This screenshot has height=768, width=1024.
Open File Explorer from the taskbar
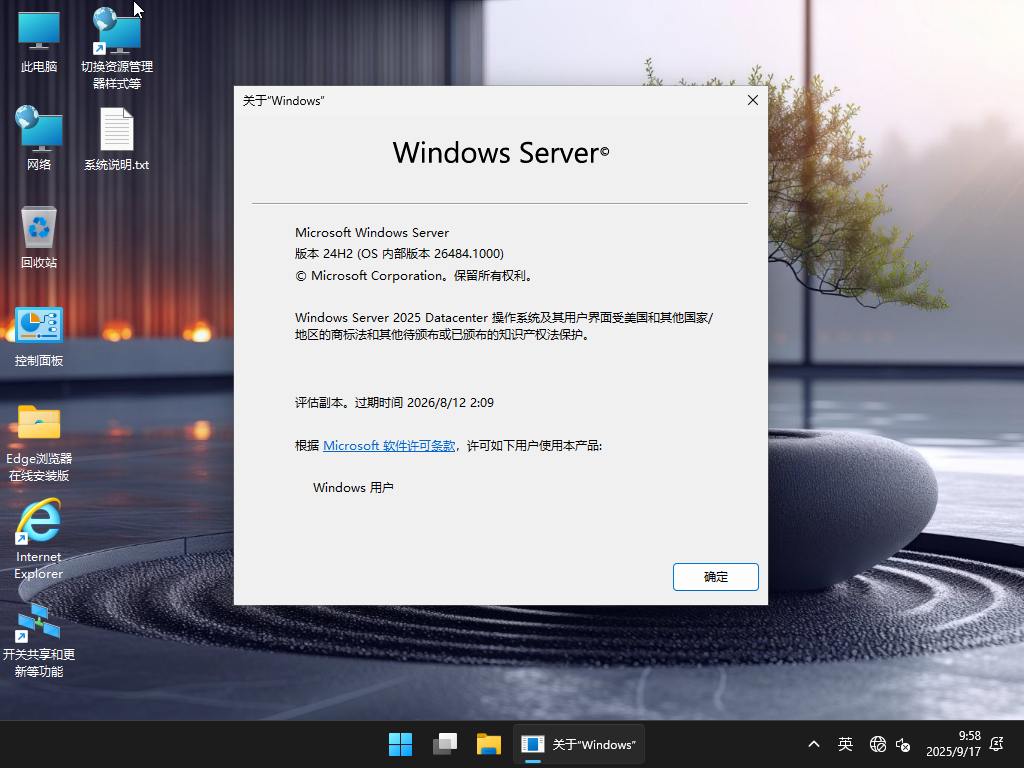[x=488, y=744]
